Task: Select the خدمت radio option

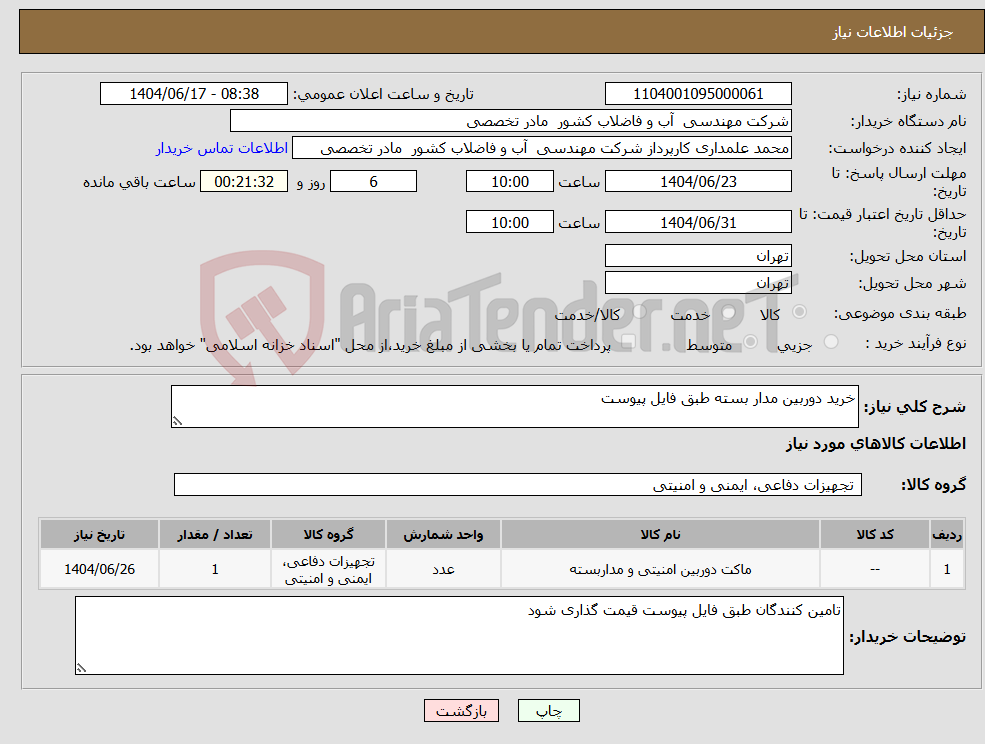Action: click(729, 311)
